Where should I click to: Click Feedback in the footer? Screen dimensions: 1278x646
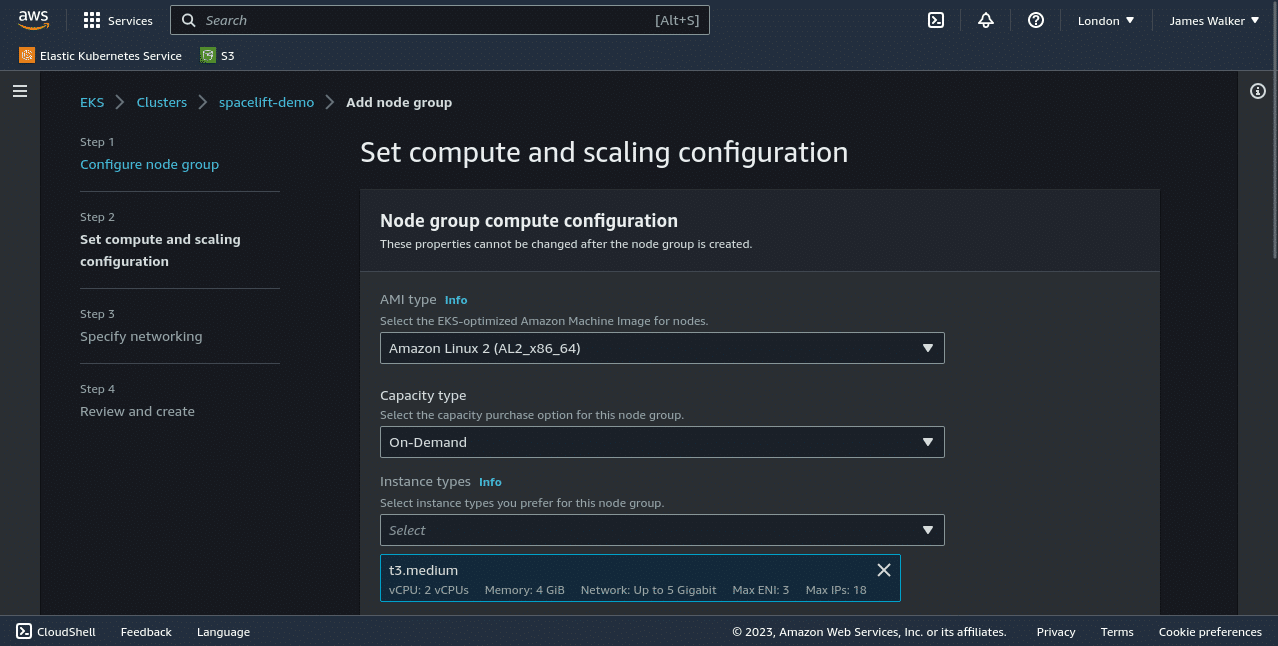click(x=146, y=631)
